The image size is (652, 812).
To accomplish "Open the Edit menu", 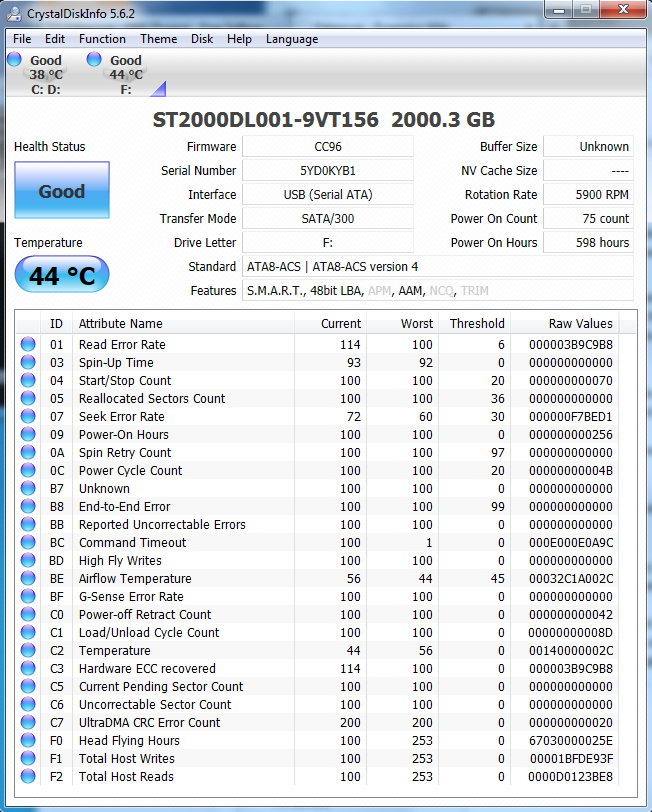I will 55,39.
